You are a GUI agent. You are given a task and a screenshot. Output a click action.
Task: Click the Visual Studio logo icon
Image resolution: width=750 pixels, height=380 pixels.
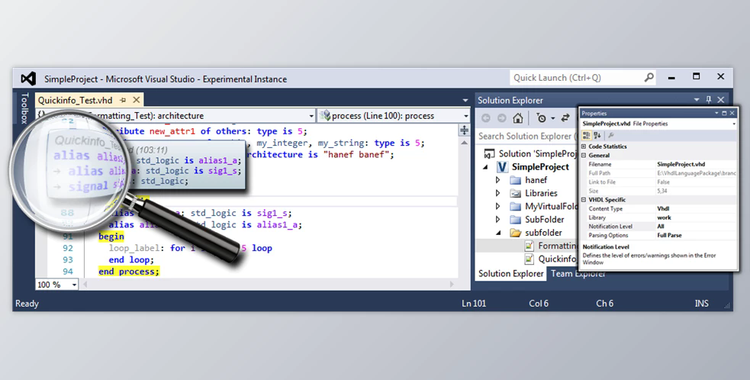tap(28, 79)
